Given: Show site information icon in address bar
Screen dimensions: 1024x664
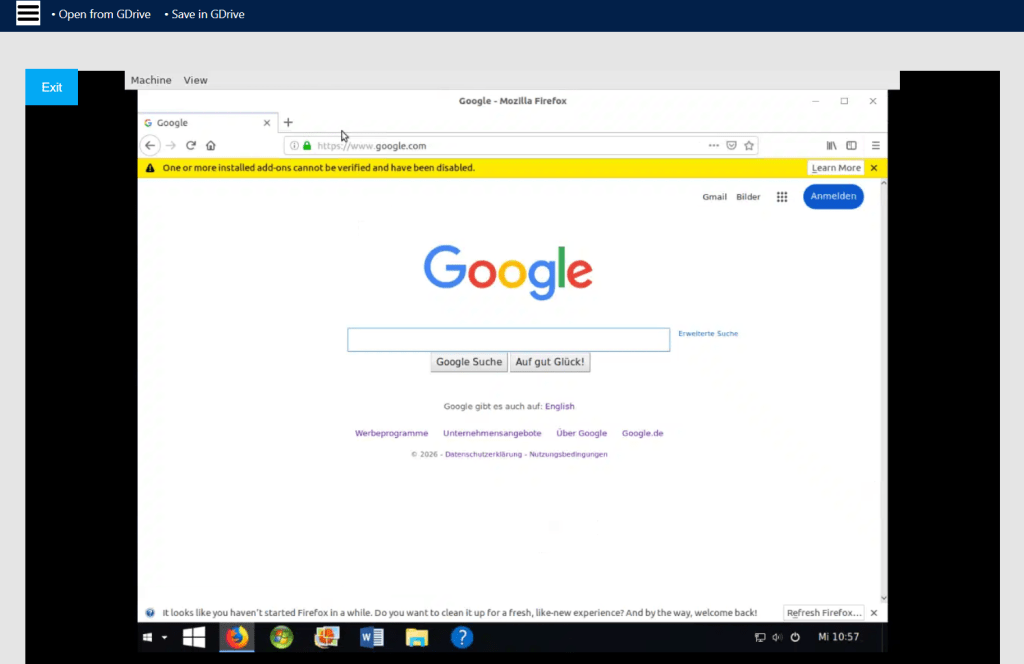Looking at the screenshot, I should [x=295, y=146].
